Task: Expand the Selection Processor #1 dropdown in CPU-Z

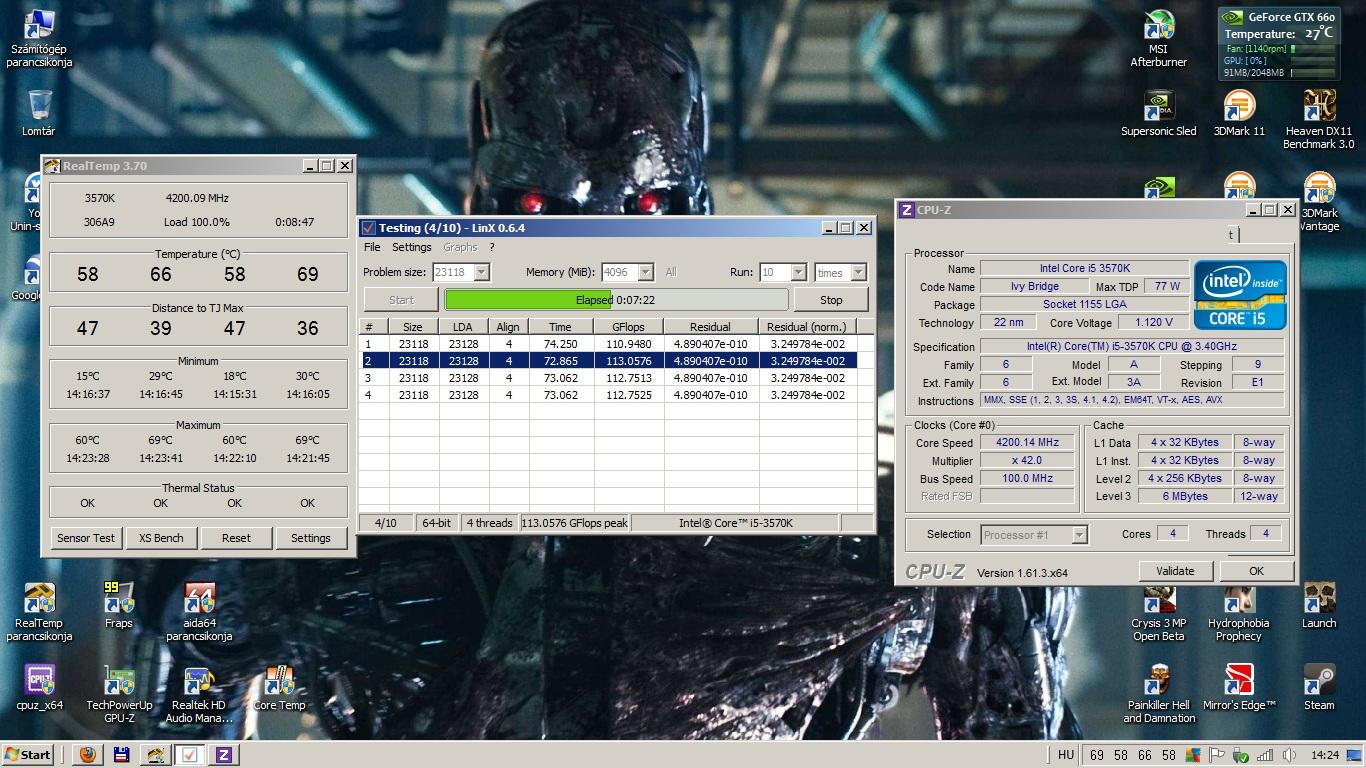Action: 1079,535
